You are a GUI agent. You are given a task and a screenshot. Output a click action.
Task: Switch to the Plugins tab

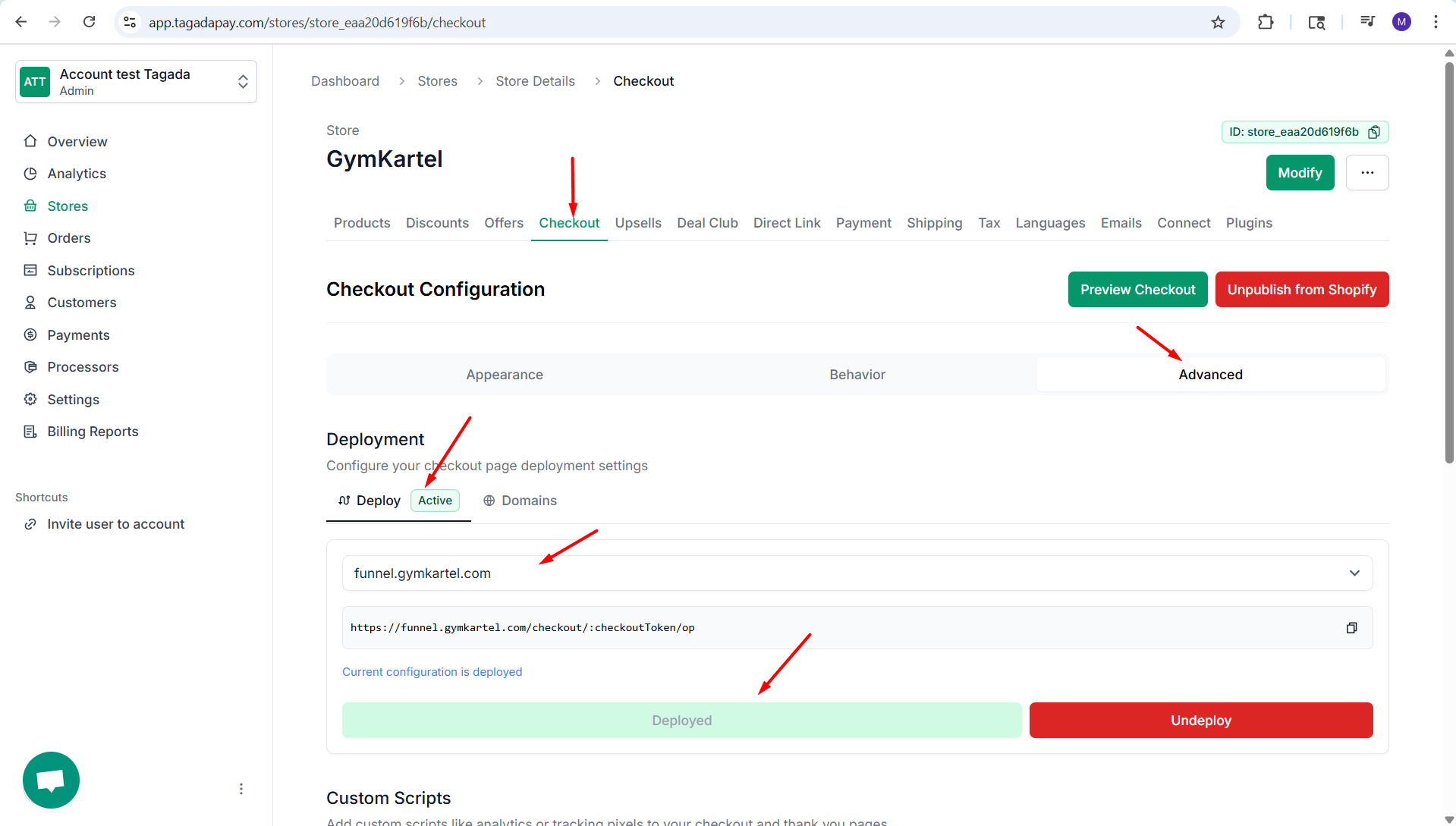click(1249, 223)
